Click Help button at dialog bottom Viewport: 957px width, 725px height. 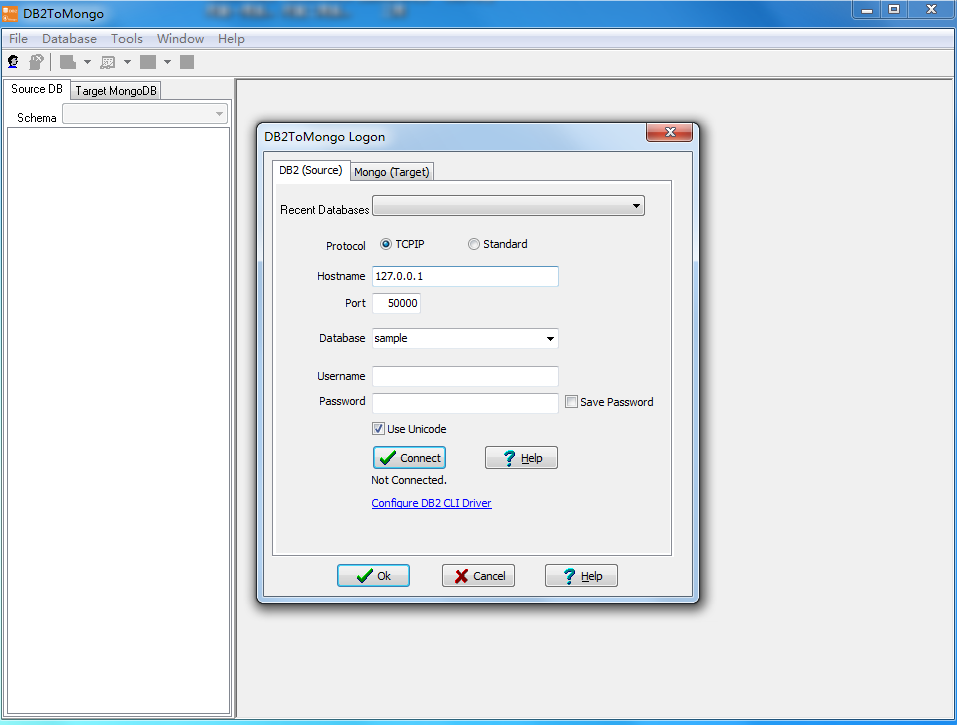581,575
